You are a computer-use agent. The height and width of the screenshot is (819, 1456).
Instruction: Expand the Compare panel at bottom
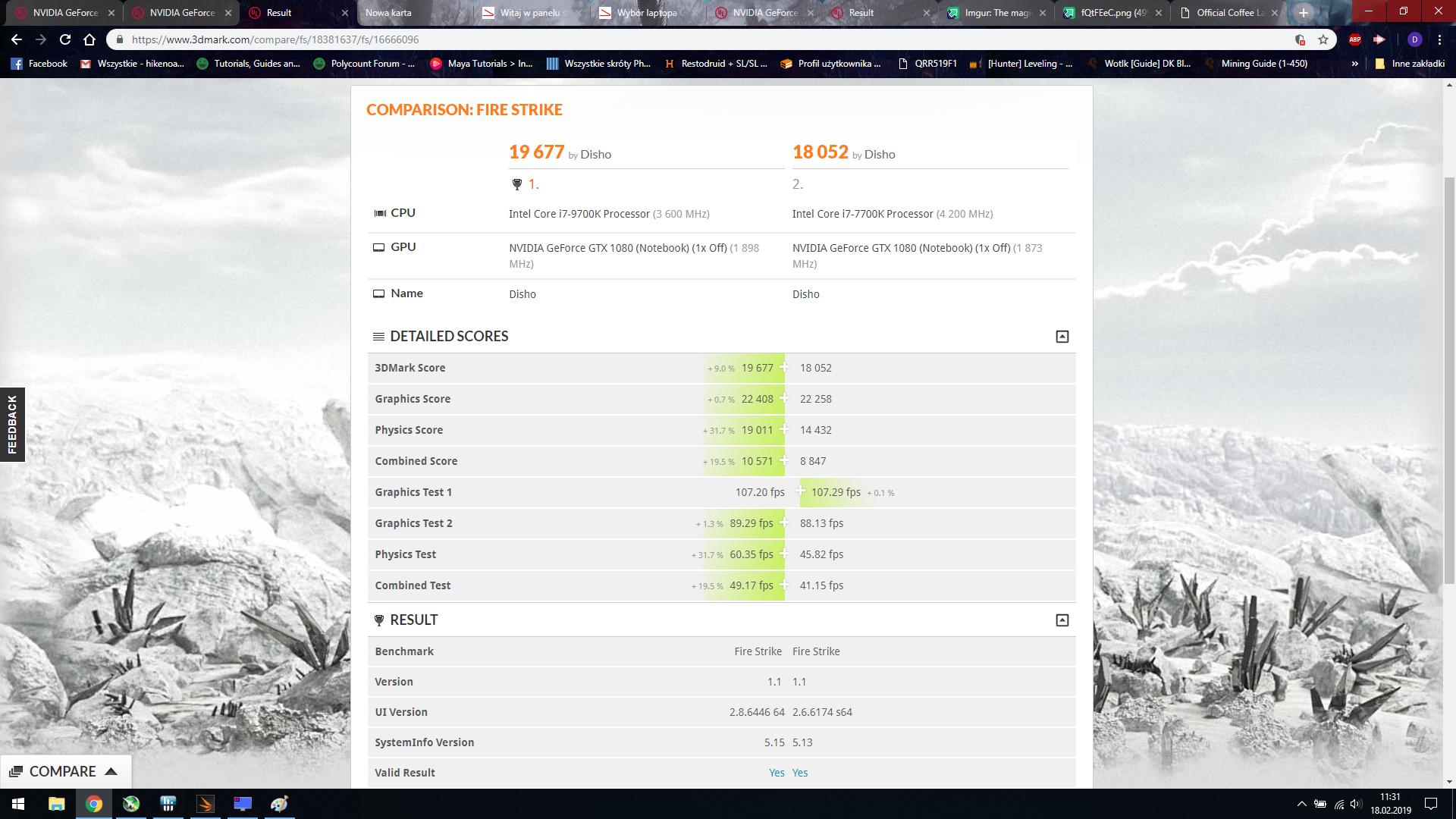tap(65, 771)
